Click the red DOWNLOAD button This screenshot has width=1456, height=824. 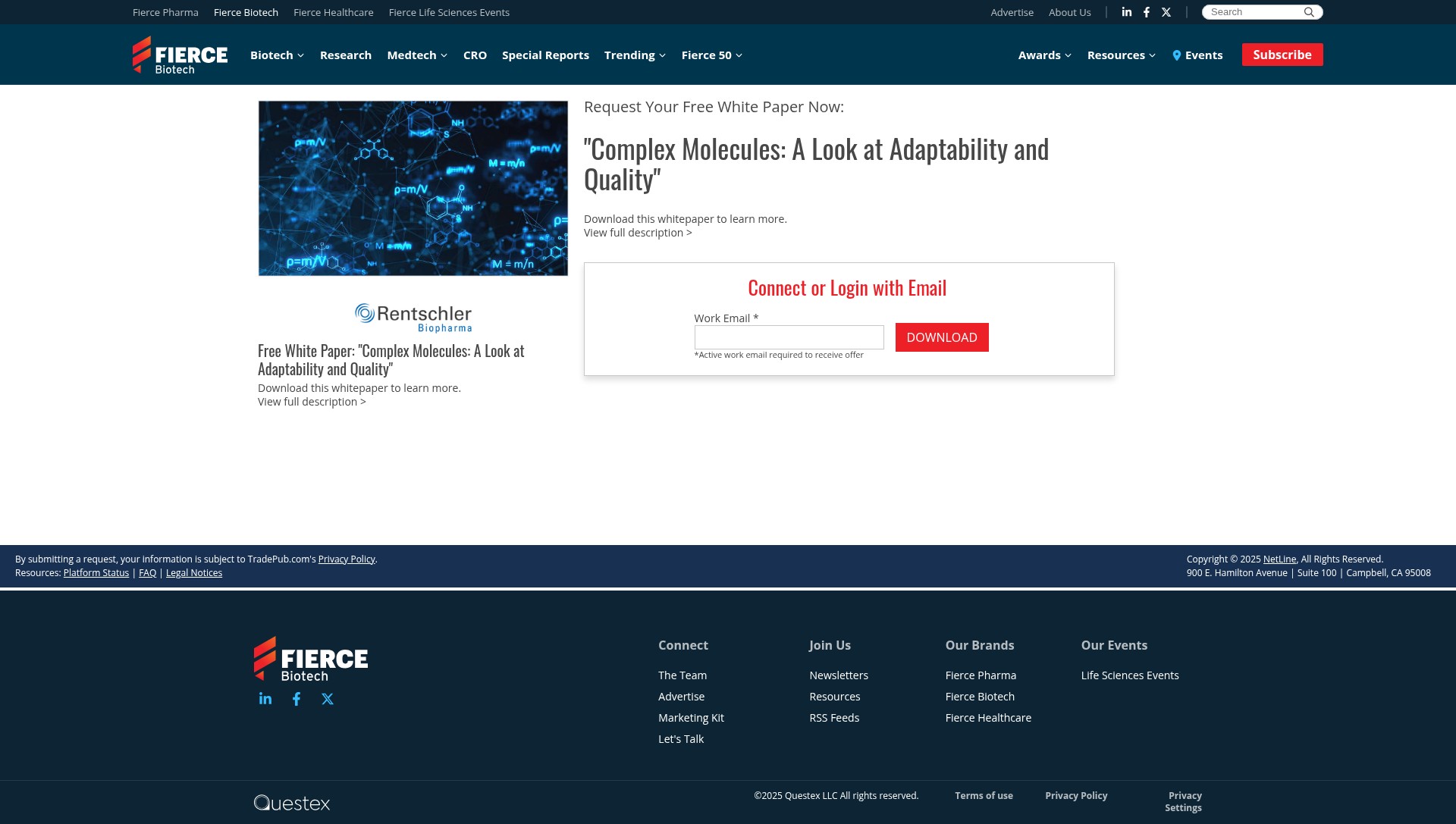[x=942, y=337]
